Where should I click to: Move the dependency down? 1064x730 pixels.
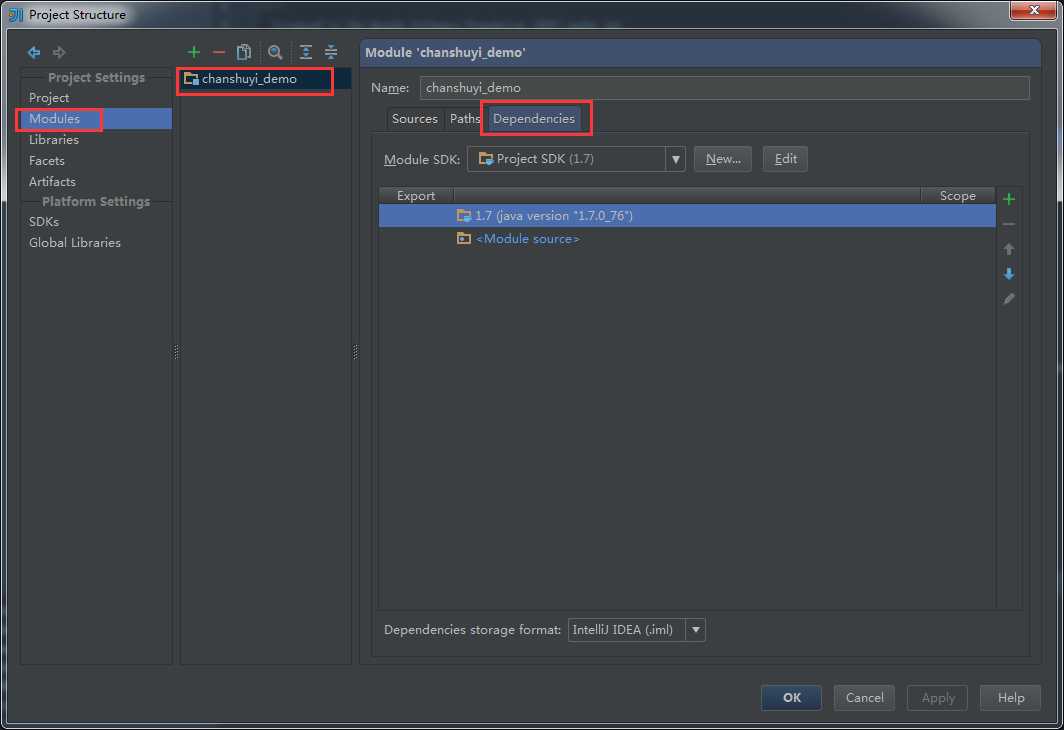coord(1009,273)
